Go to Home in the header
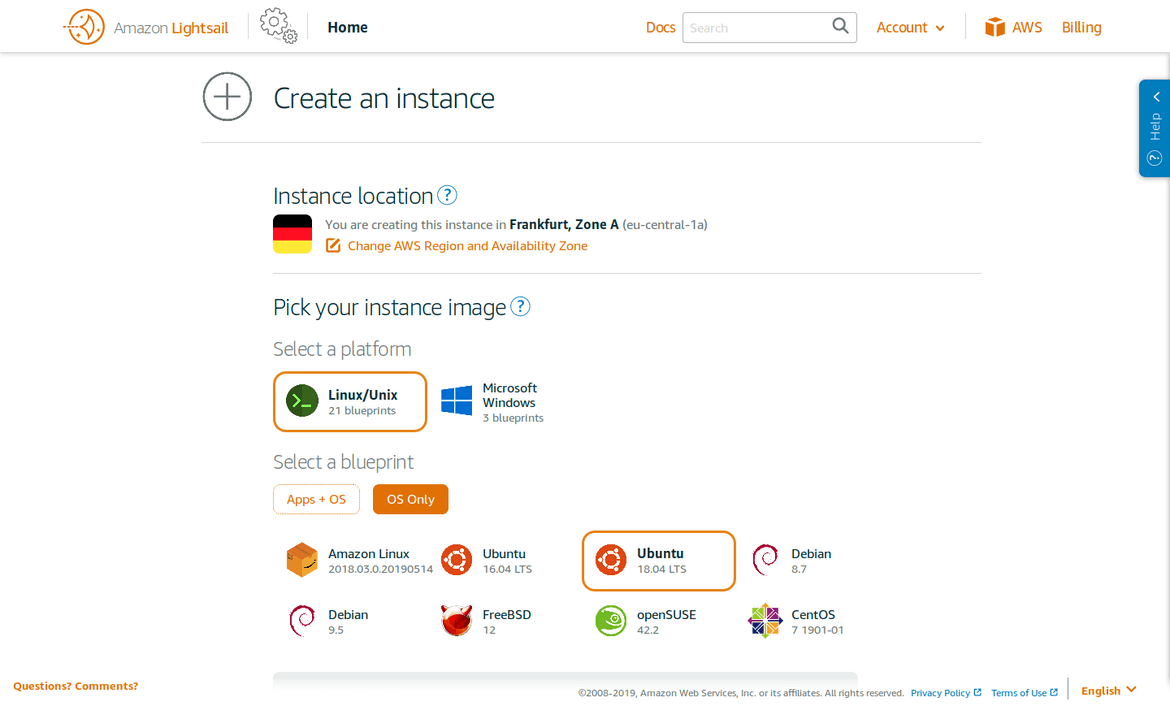Viewport: 1170px width, 706px height. [348, 27]
